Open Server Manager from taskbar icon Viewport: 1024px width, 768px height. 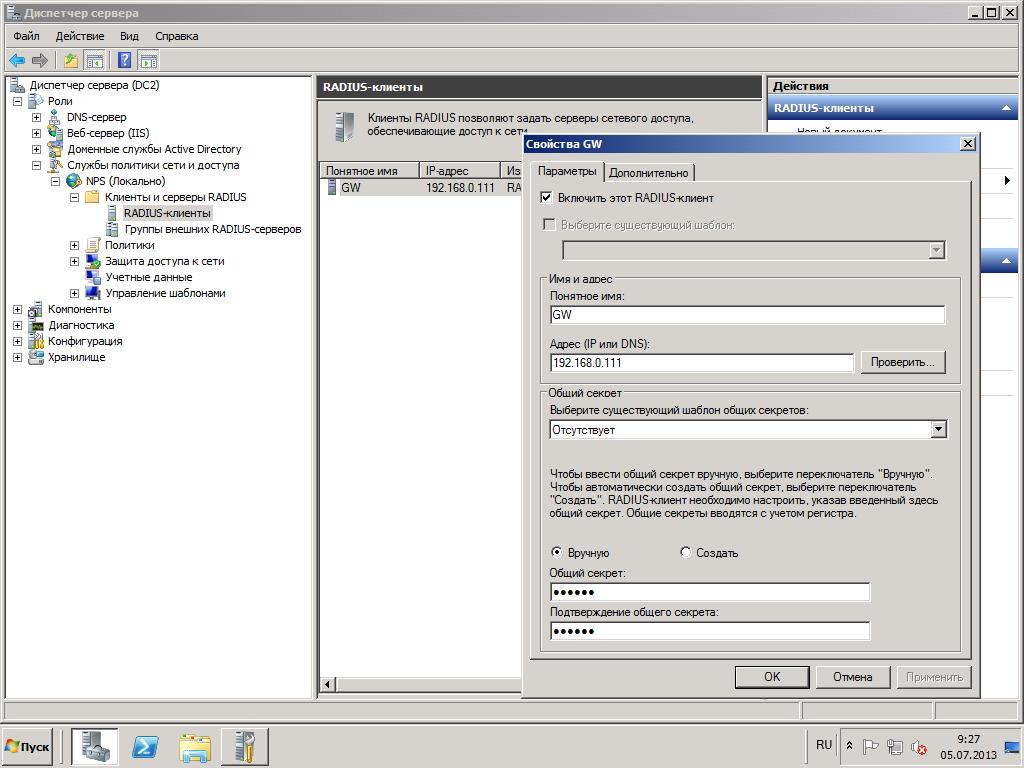[95, 745]
